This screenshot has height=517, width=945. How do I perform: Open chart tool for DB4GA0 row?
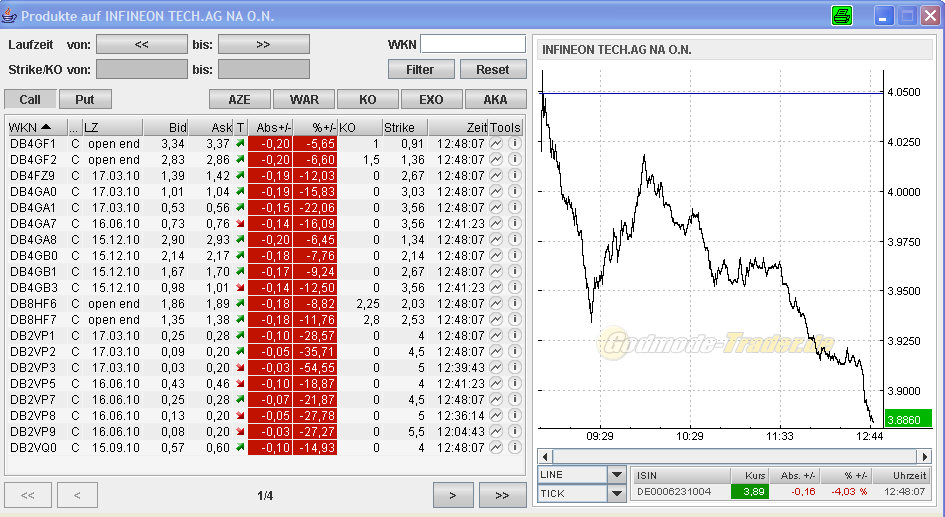[496, 192]
